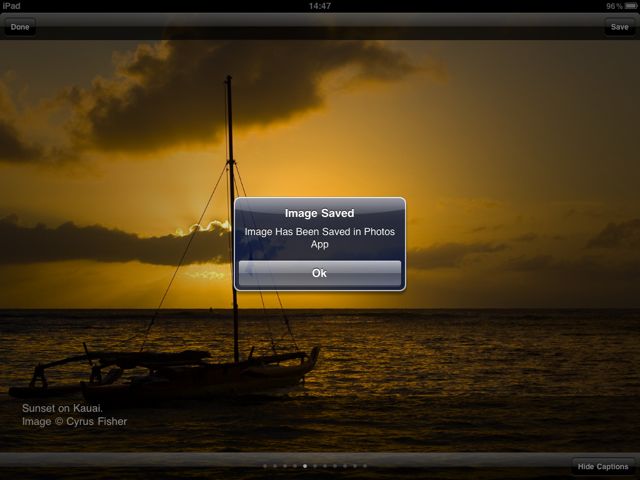Tap the 'Image © Cyrus Fisher' credit line
The image size is (640, 480).
point(74,422)
